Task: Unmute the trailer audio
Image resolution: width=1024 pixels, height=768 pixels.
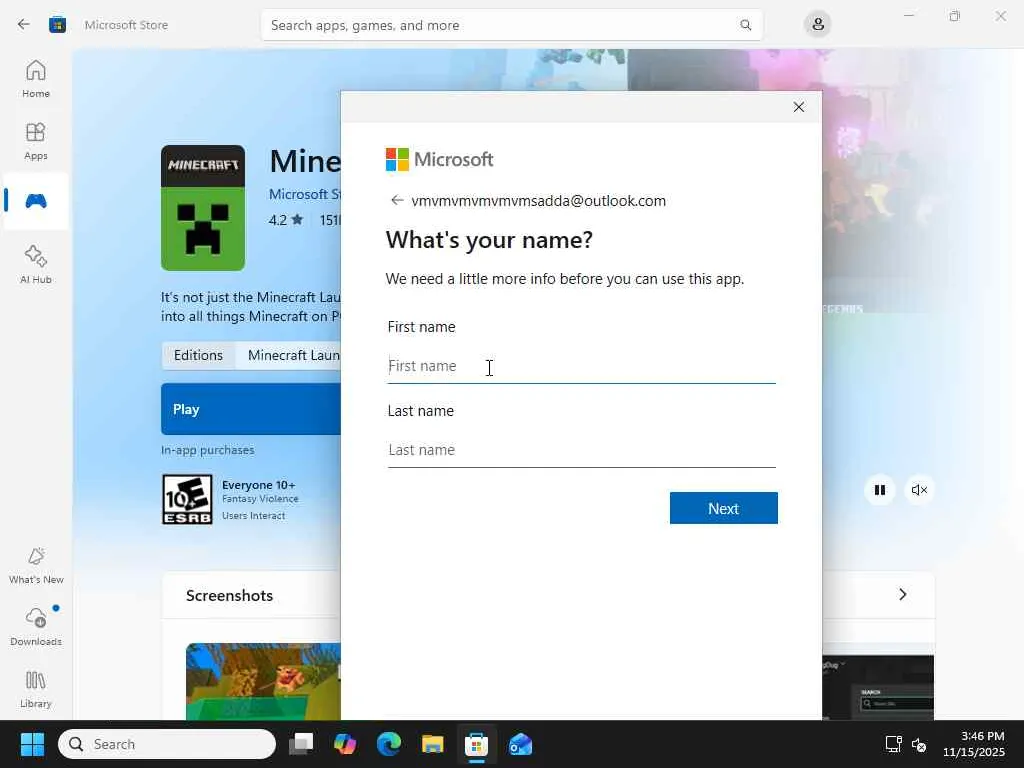Action: coord(919,490)
